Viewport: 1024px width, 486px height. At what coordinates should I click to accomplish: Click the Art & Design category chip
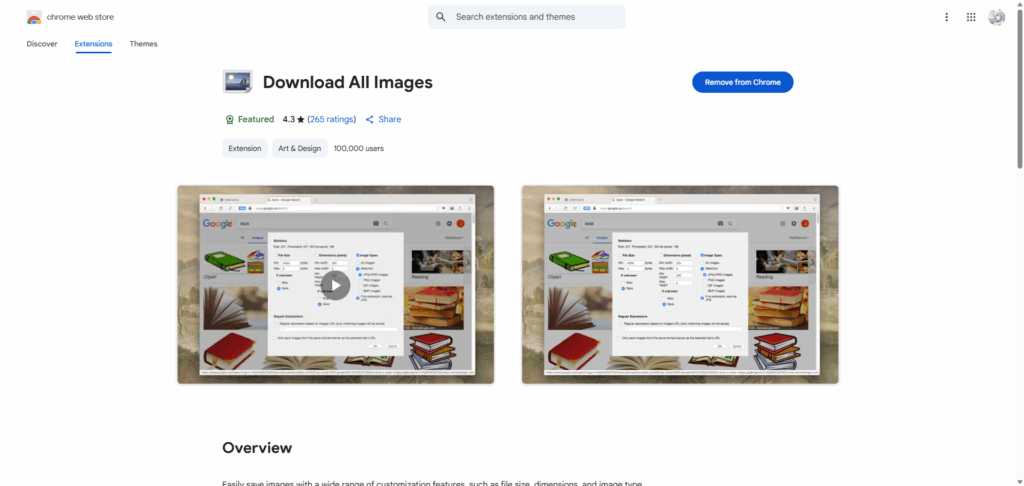pos(300,148)
